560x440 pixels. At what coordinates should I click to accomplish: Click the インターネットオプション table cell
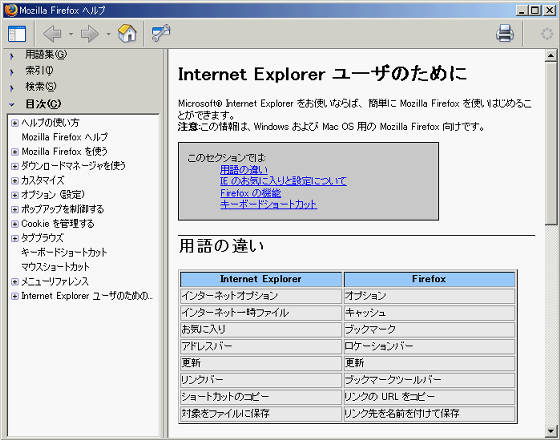[261, 296]
